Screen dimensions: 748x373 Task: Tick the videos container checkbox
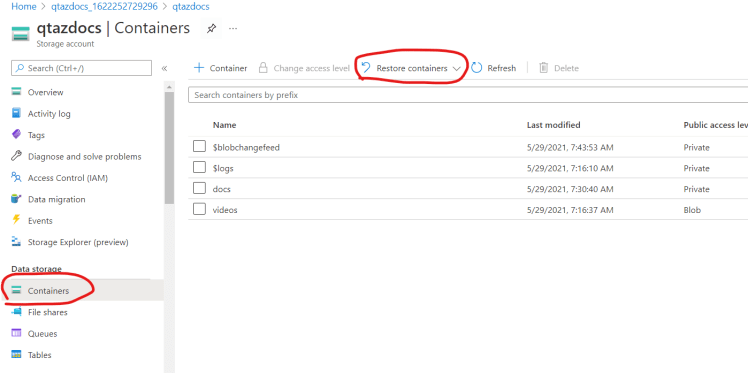coord(199,209)
